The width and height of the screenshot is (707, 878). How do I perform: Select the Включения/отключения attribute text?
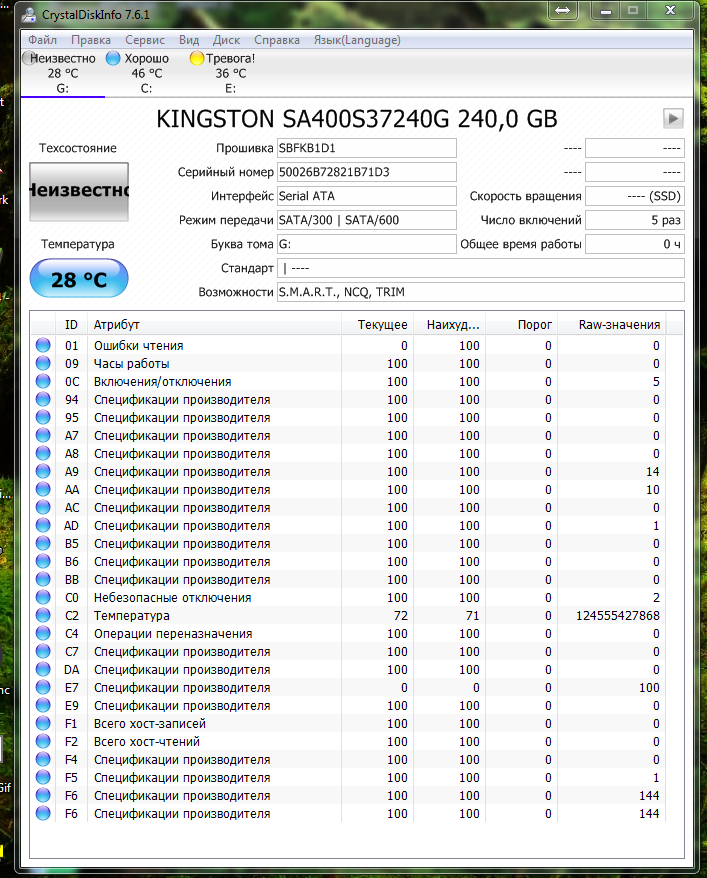point(162,381)
